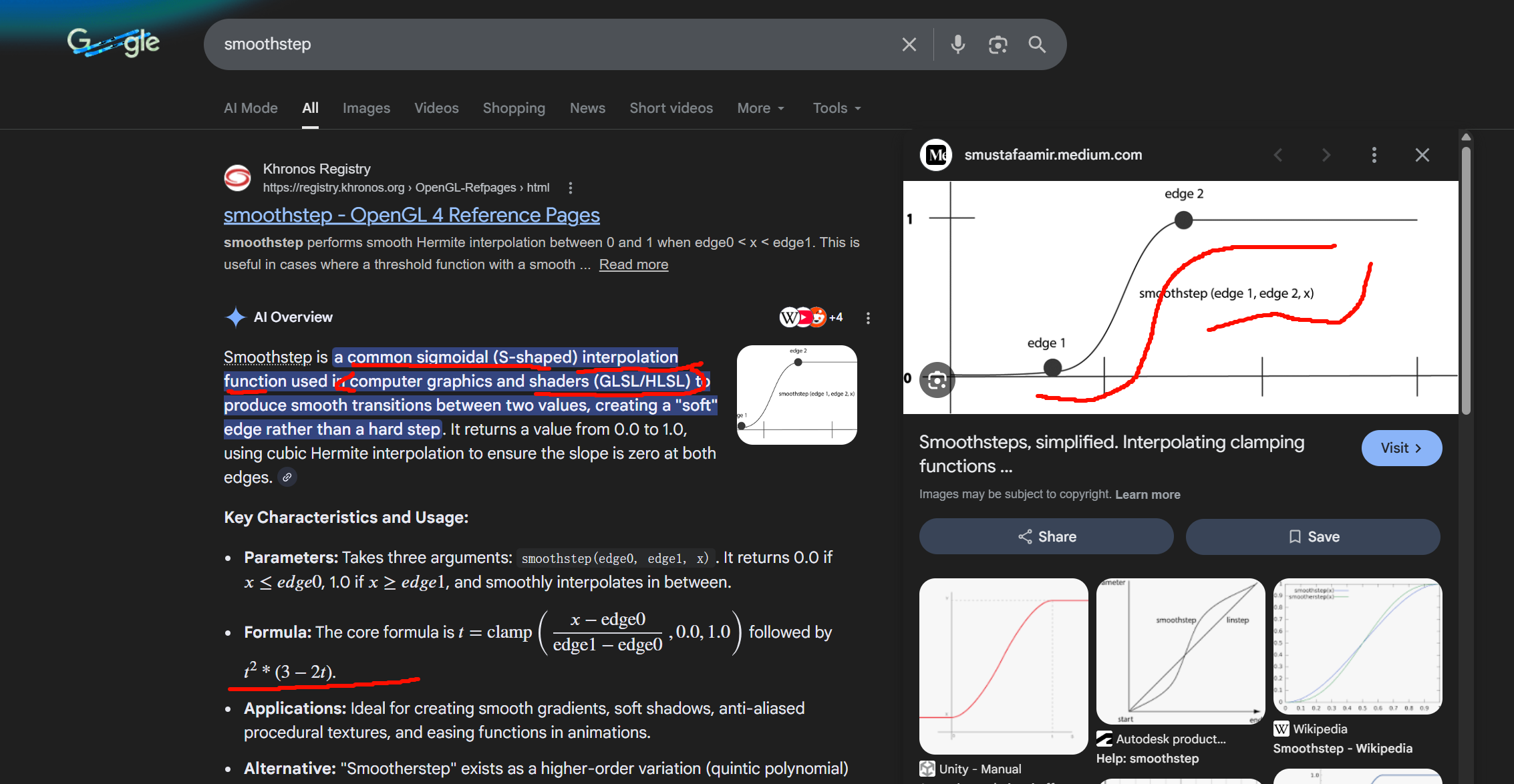Open smoothstep OpenGL 4 Reference Pages link
Screen dimensions: 1514x784
[412, 215]
